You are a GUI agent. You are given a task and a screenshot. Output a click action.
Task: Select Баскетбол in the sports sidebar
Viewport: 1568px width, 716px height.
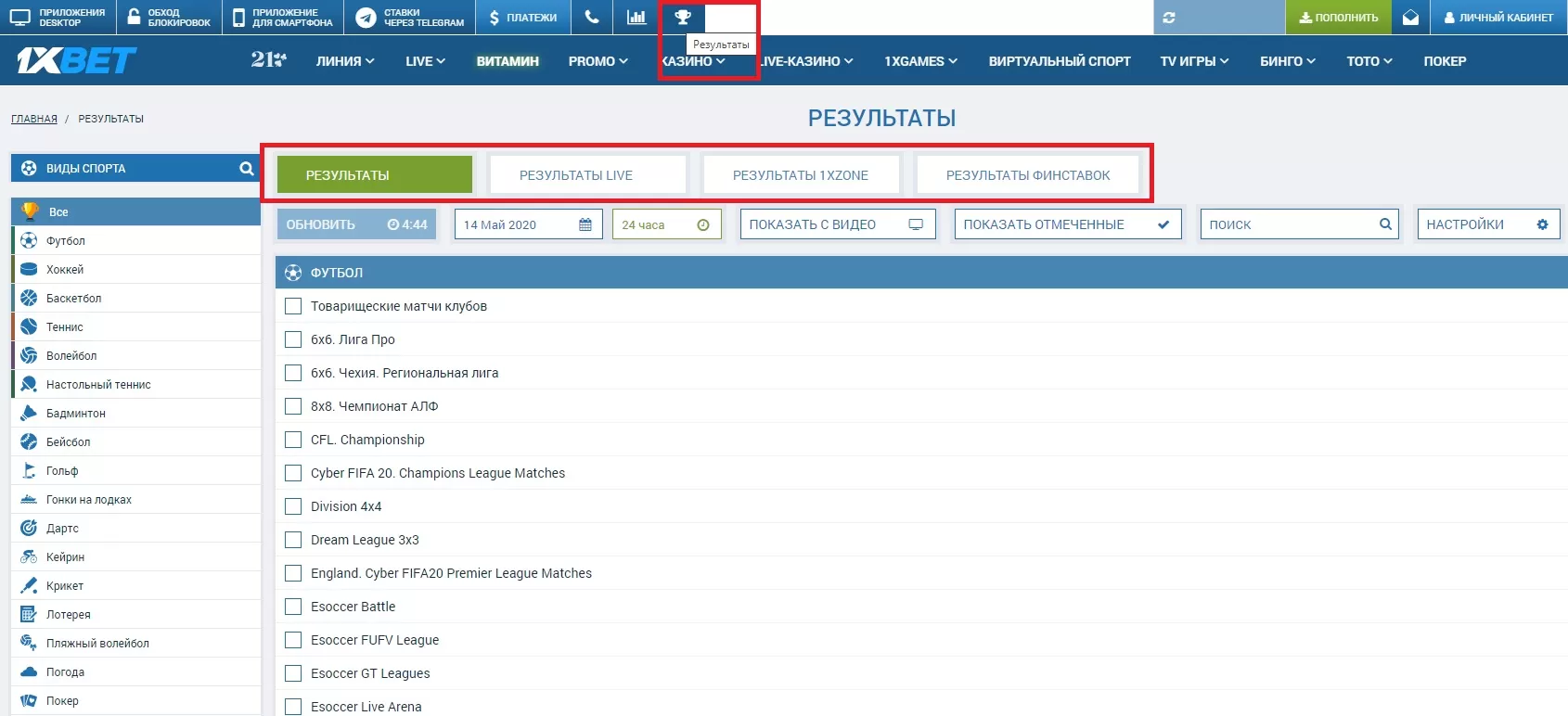[x=74, y=299]
